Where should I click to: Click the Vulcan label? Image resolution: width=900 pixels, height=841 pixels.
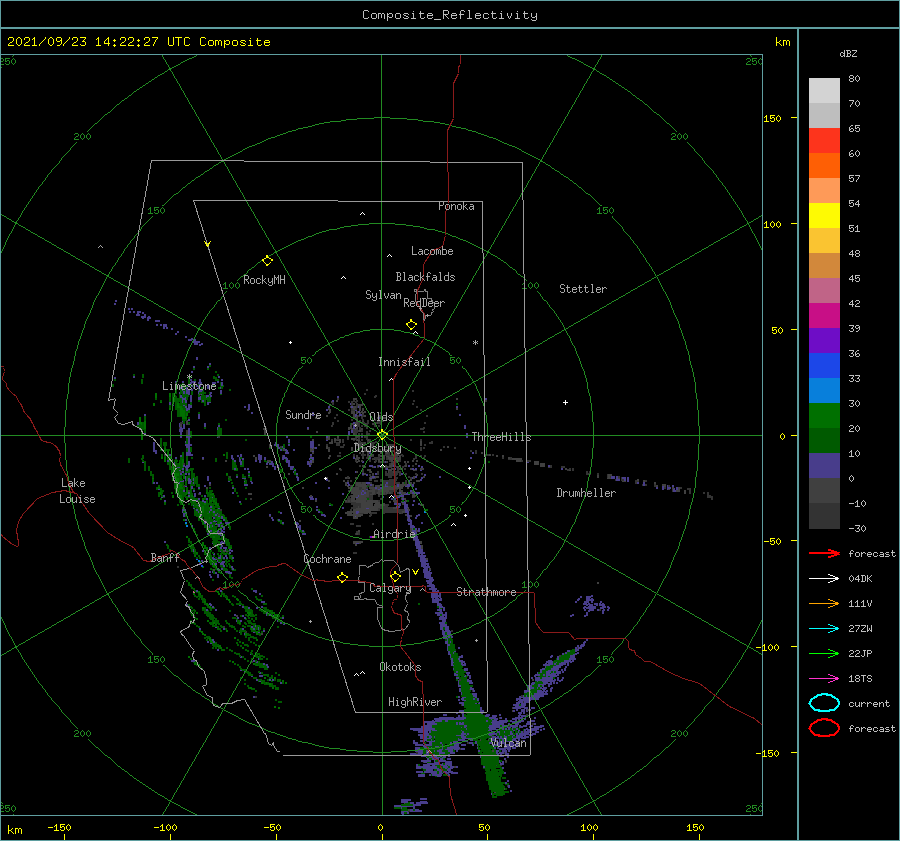point(509,743)
